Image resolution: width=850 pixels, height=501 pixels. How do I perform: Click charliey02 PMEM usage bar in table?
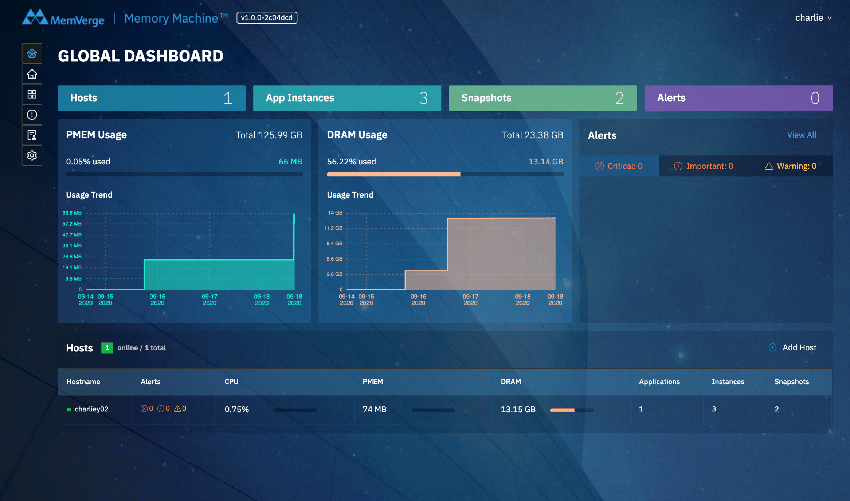pos(434,410)
